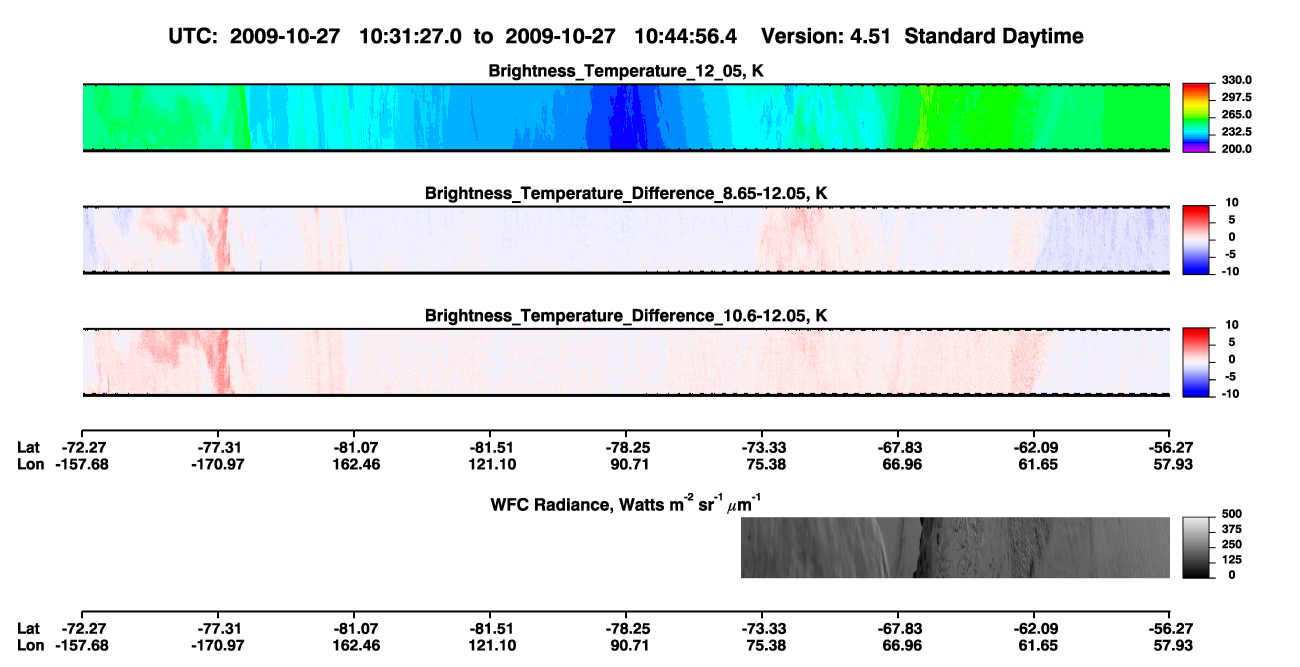Click longitude 162.46 on the upper axis
Screen dimensions: 1300x667
355,464
